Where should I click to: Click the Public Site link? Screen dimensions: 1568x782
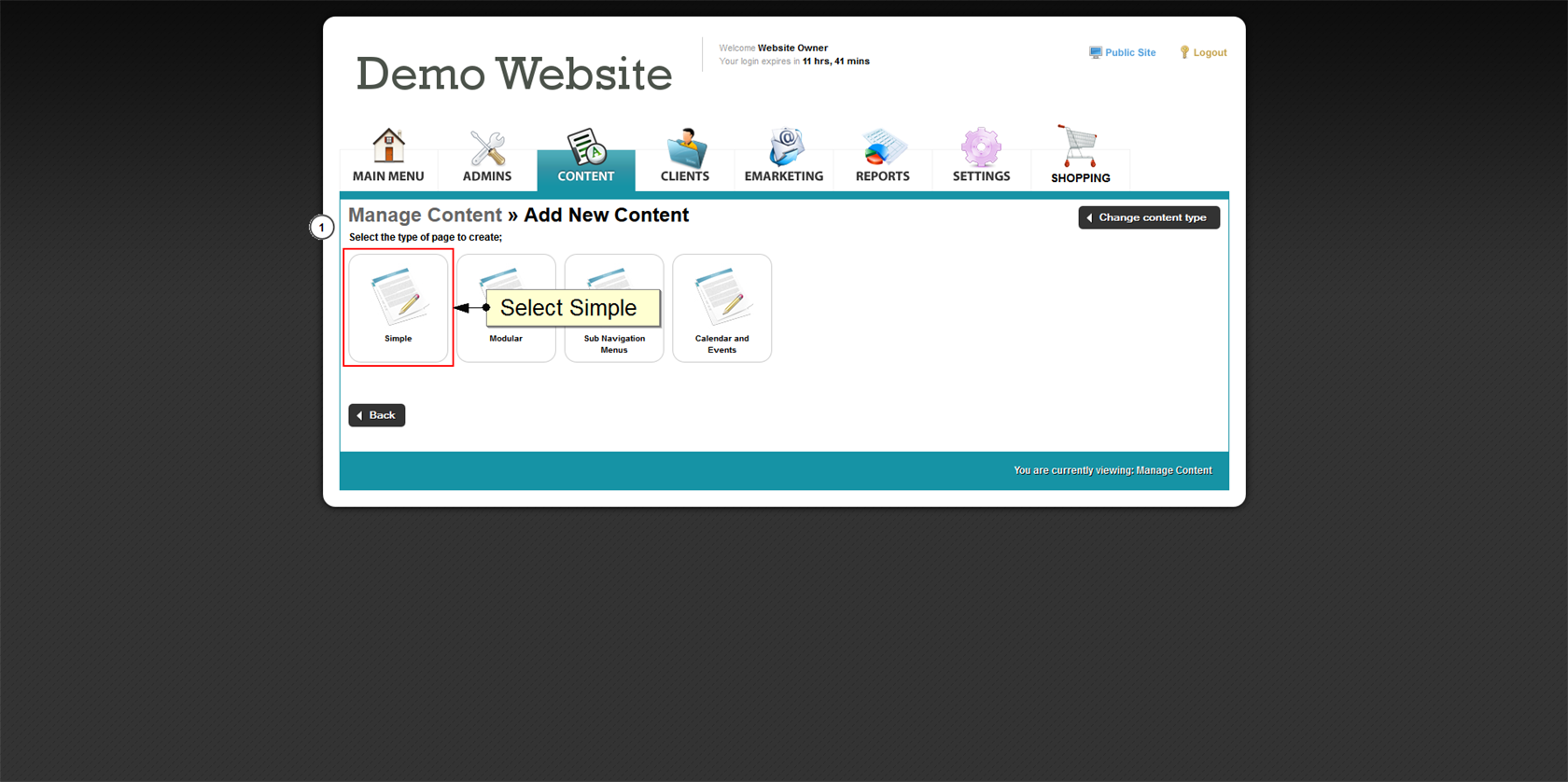point(1129,53)
